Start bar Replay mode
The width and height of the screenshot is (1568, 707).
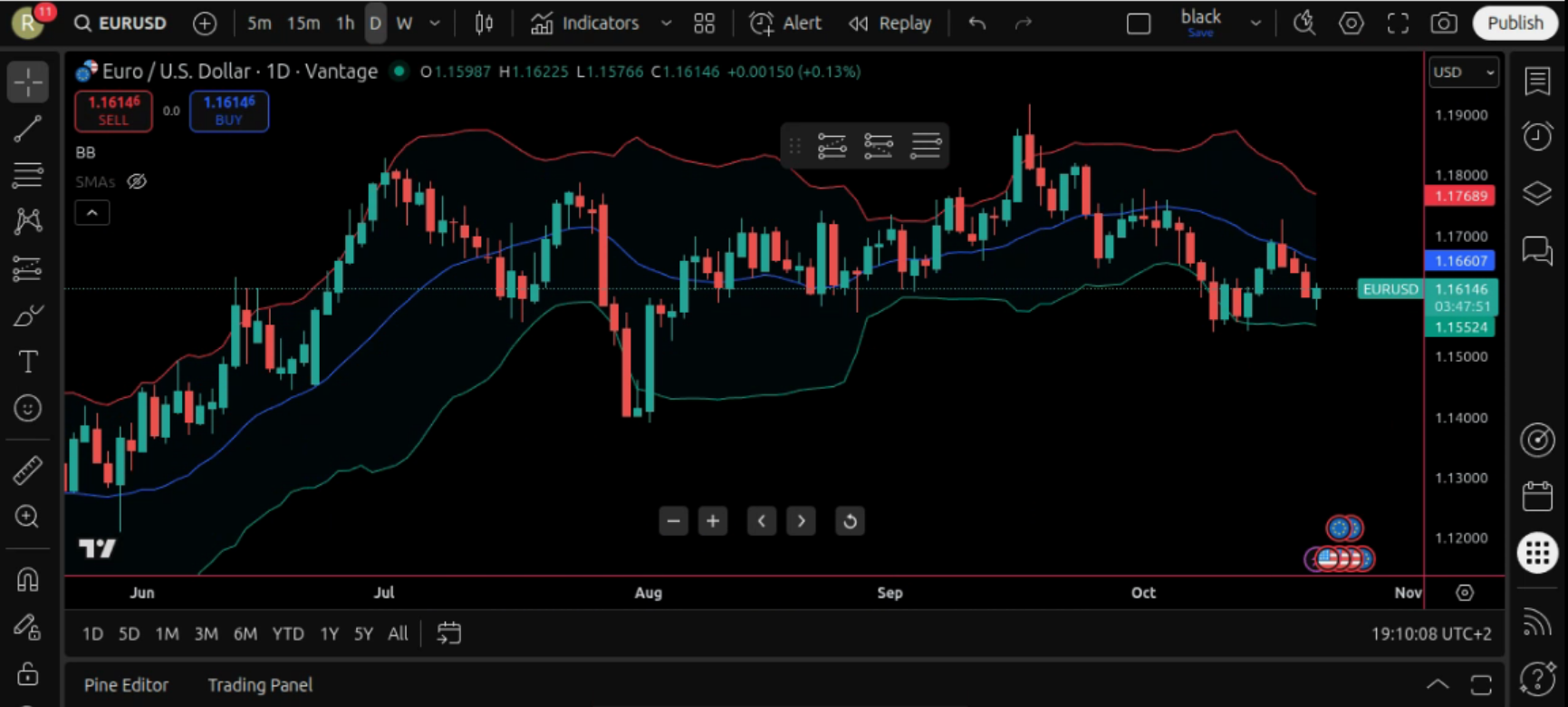click(x=890, y=24)
